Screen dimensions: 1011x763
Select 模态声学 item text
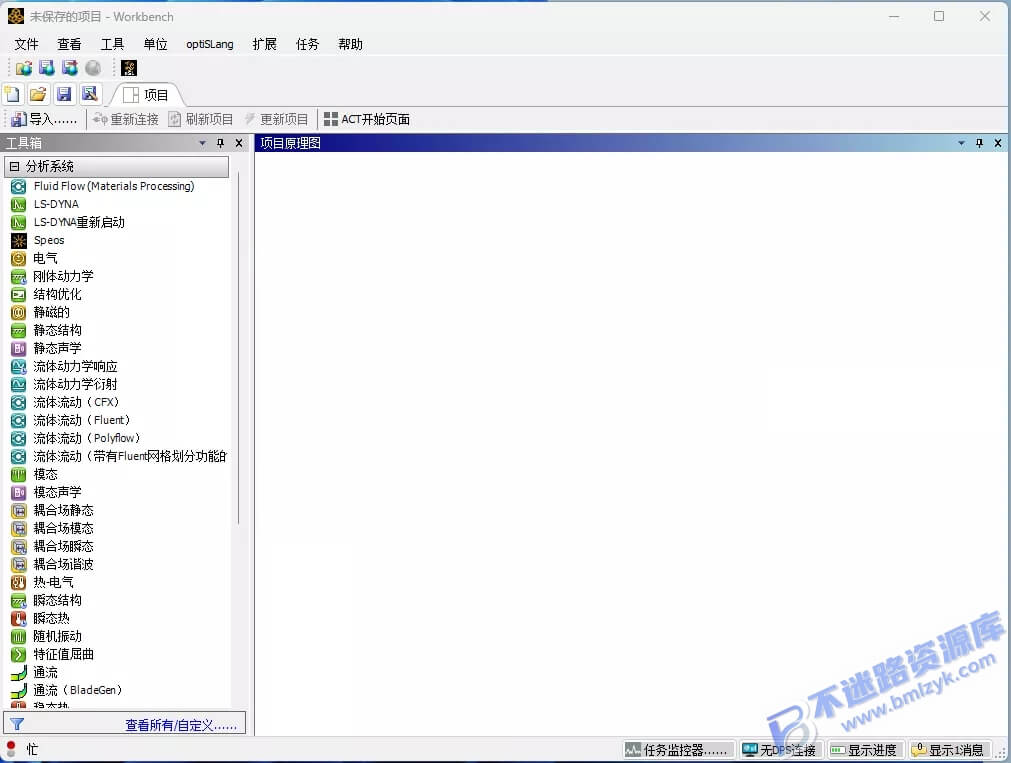(x=57, y=493)
